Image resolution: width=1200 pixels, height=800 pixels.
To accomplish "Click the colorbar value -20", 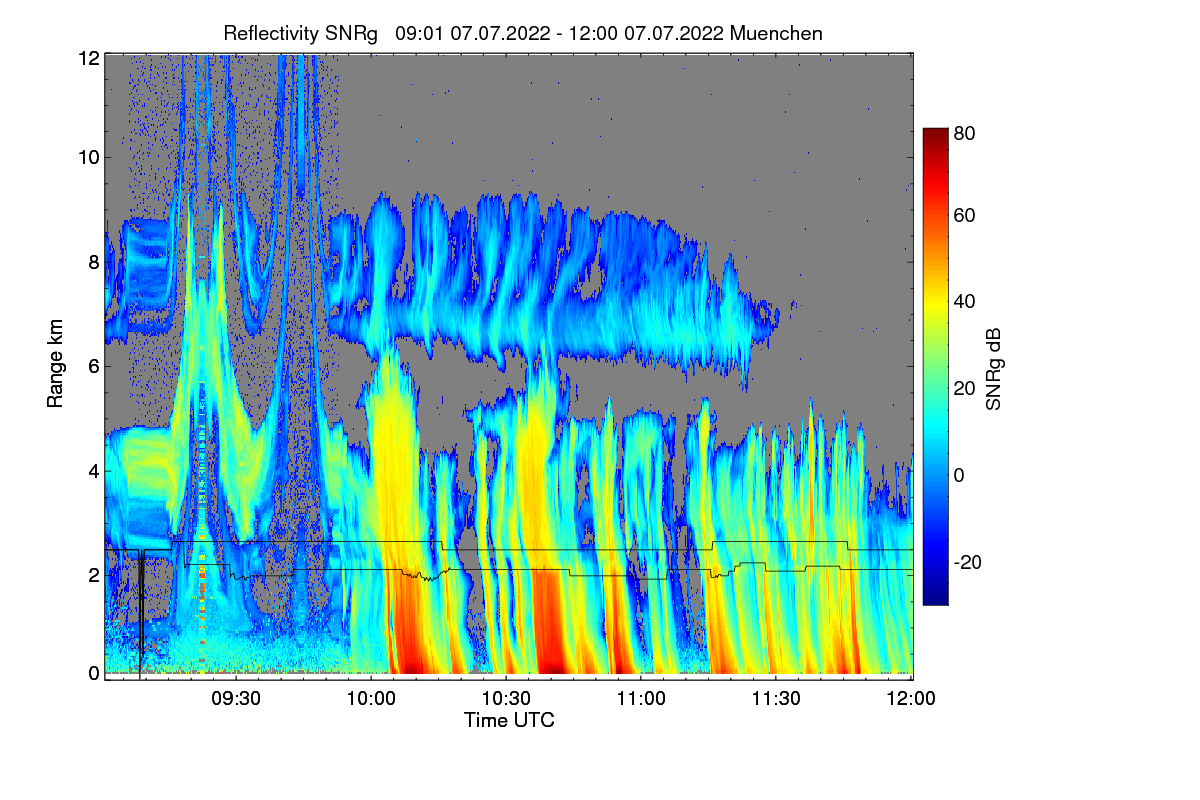I will (x=967, y=562).
